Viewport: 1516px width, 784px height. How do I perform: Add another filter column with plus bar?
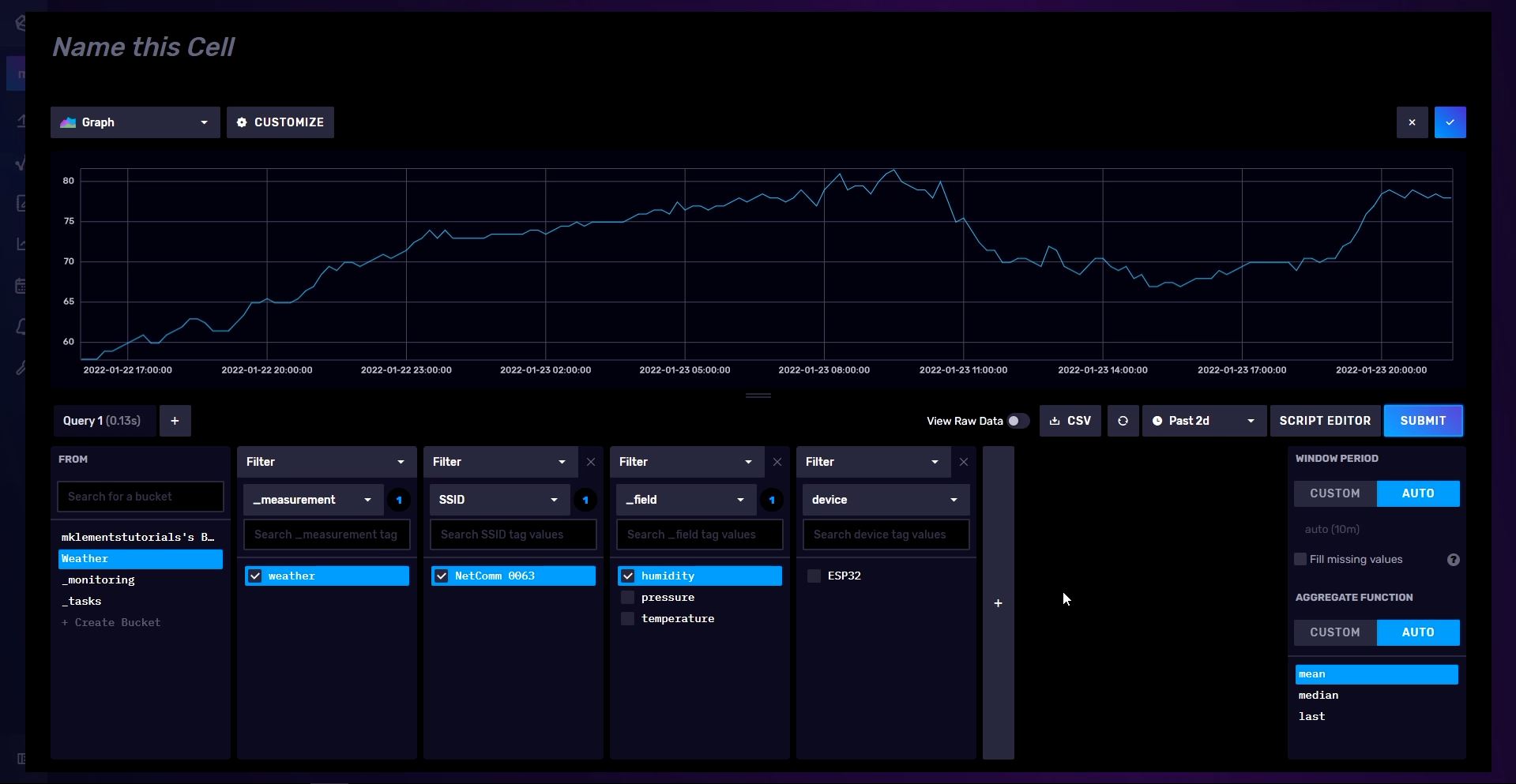tap(998, 603)
